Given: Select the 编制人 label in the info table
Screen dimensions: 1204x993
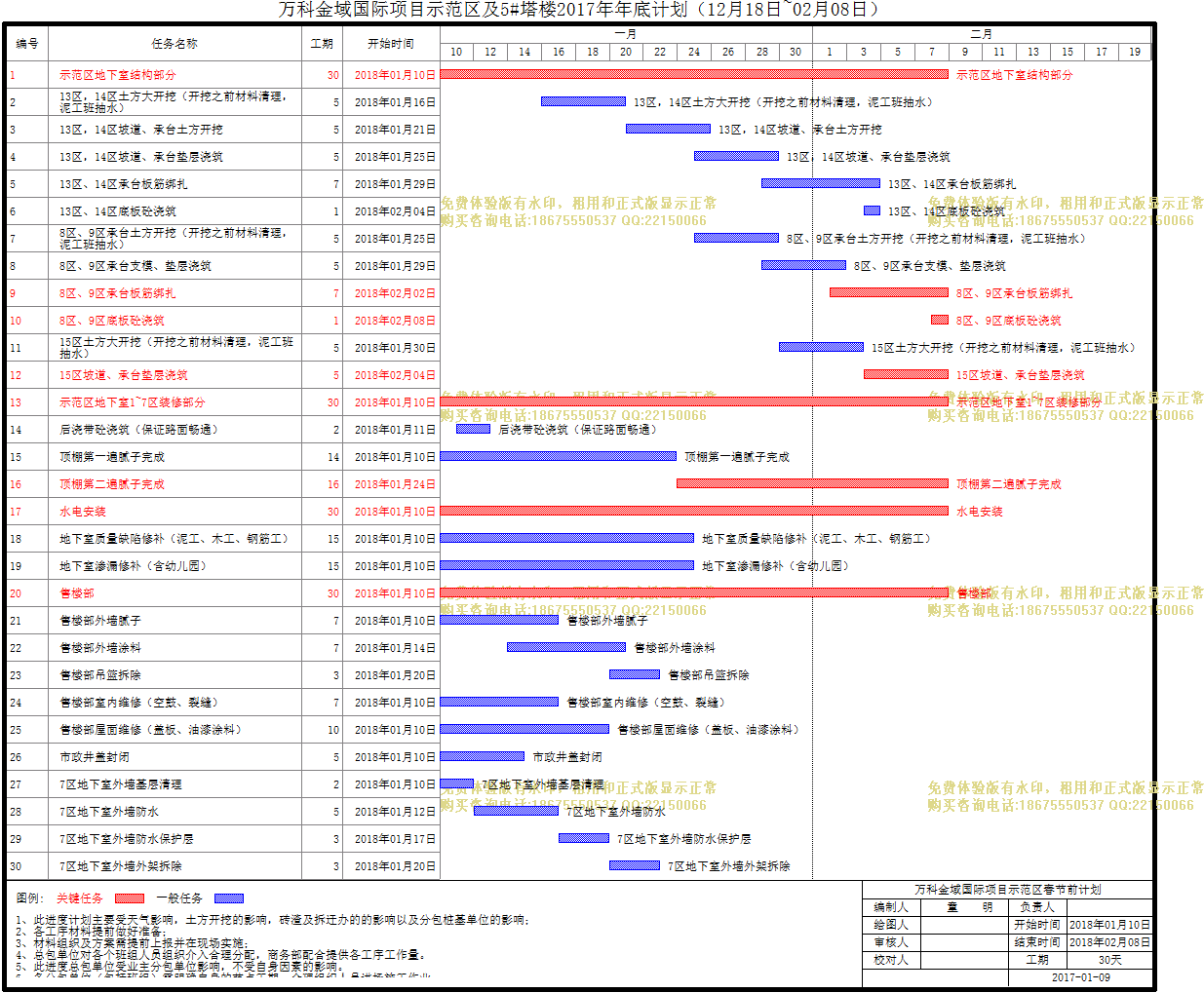Looking at the screenshot, I should tap(891, 907).
